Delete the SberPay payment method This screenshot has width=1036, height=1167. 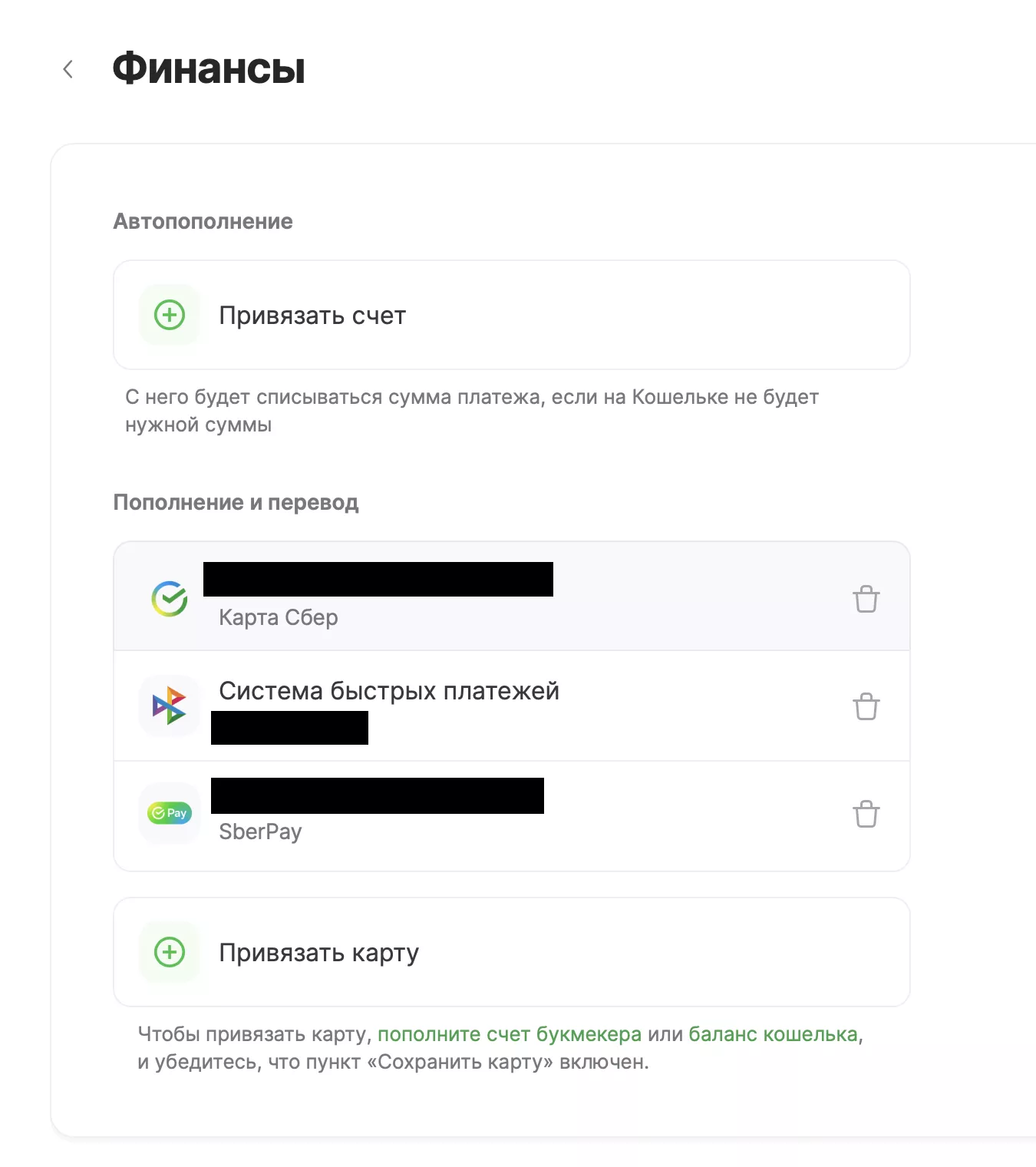[866, 814]
